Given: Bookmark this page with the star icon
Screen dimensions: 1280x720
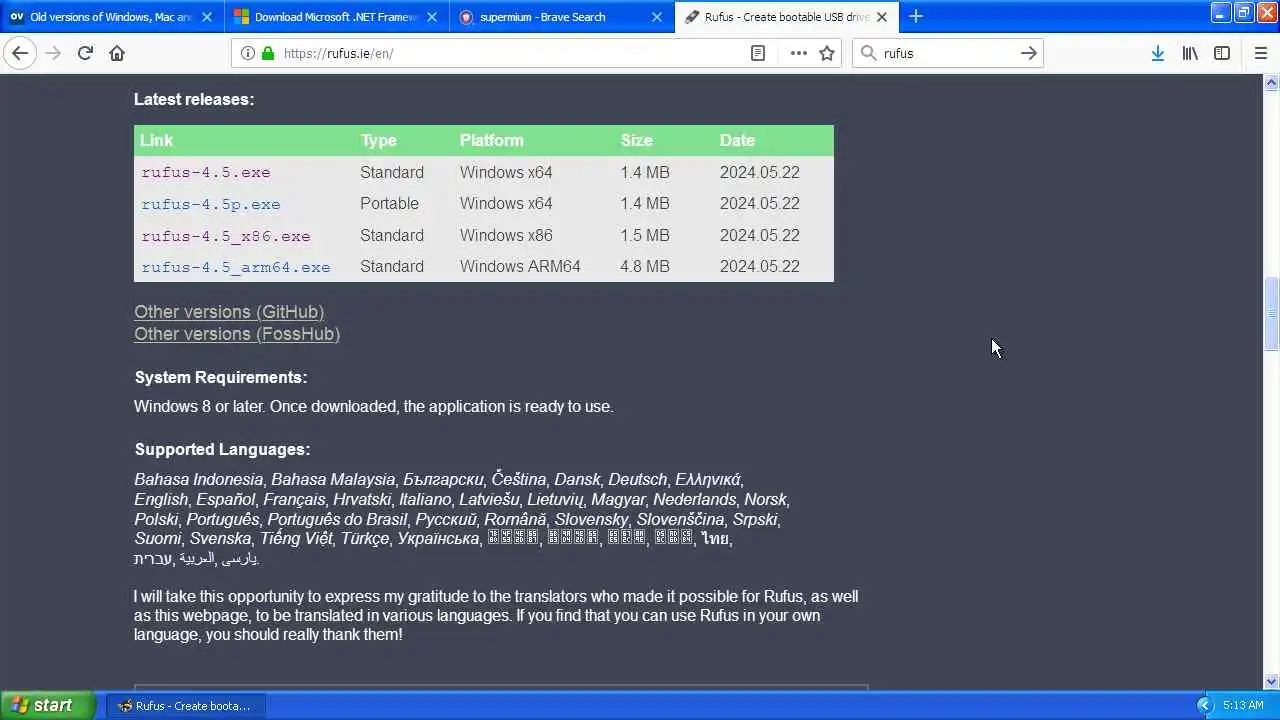Looking at the screenshot, I should (827, 53).
